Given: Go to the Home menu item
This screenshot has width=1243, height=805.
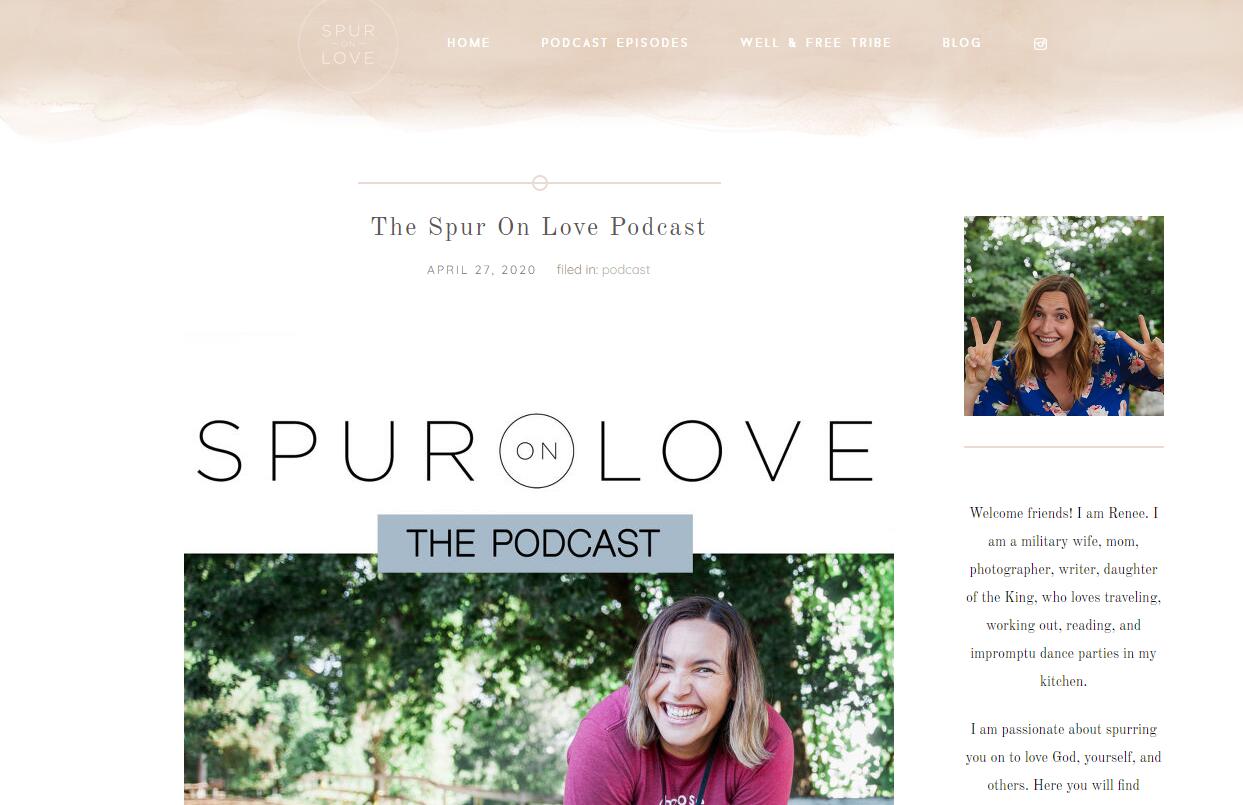Looking at the screenshot, I should (469, 43).
